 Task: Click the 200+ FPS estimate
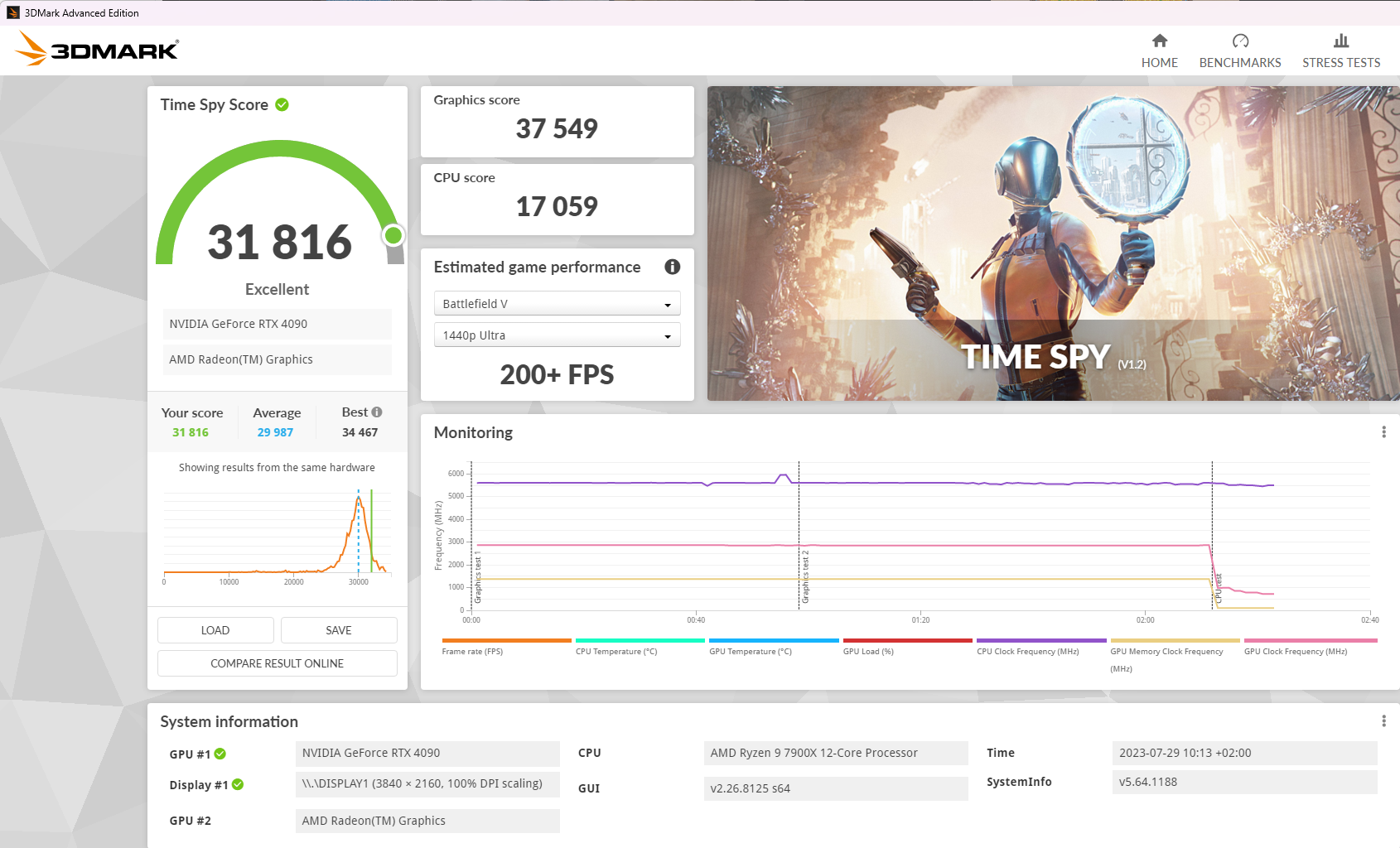(557, 374)
